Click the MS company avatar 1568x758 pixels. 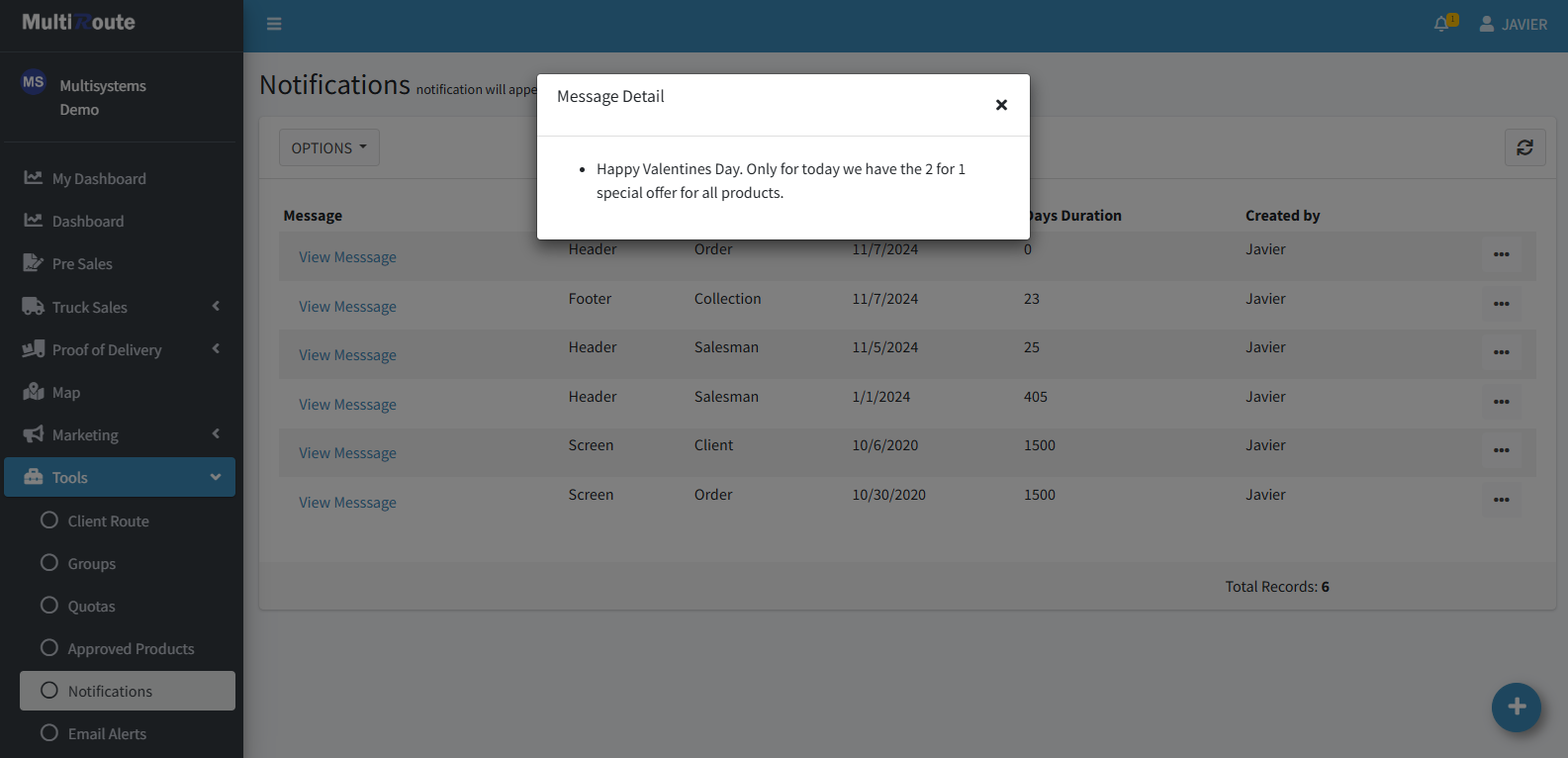point(34,82)
